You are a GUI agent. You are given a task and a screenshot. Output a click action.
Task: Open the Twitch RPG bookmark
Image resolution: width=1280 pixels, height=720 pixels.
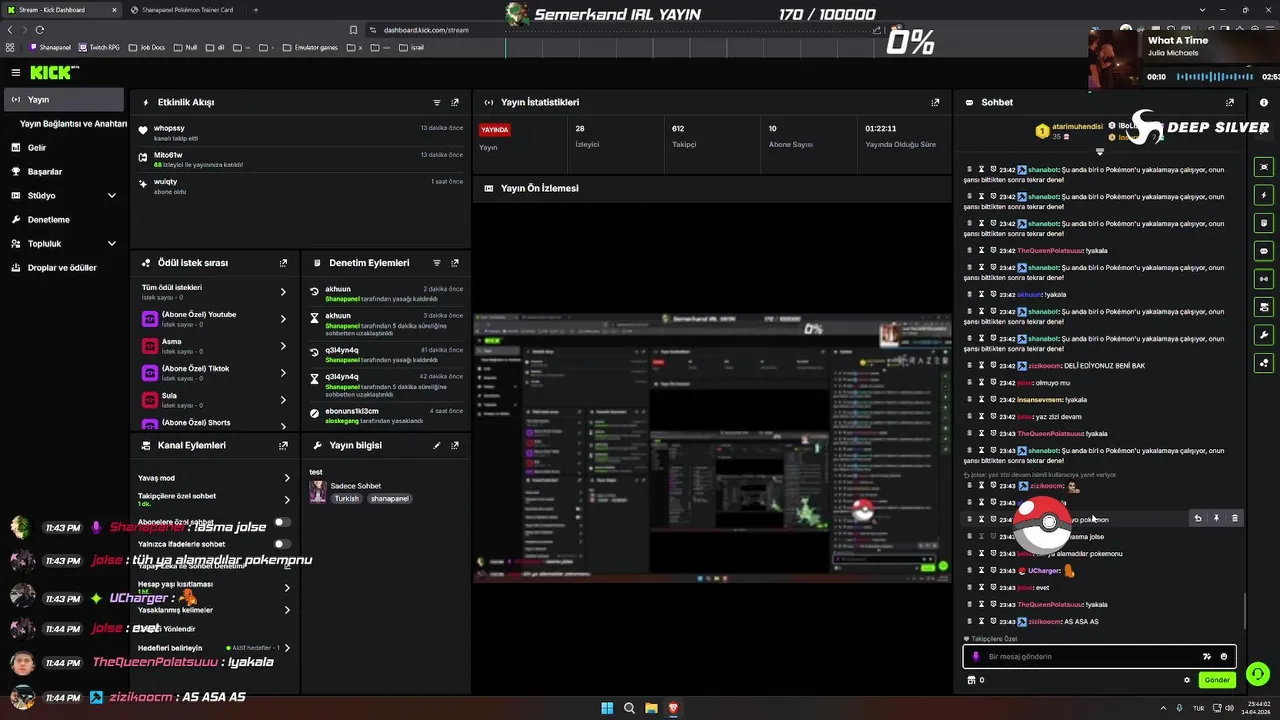pos(100,47)
